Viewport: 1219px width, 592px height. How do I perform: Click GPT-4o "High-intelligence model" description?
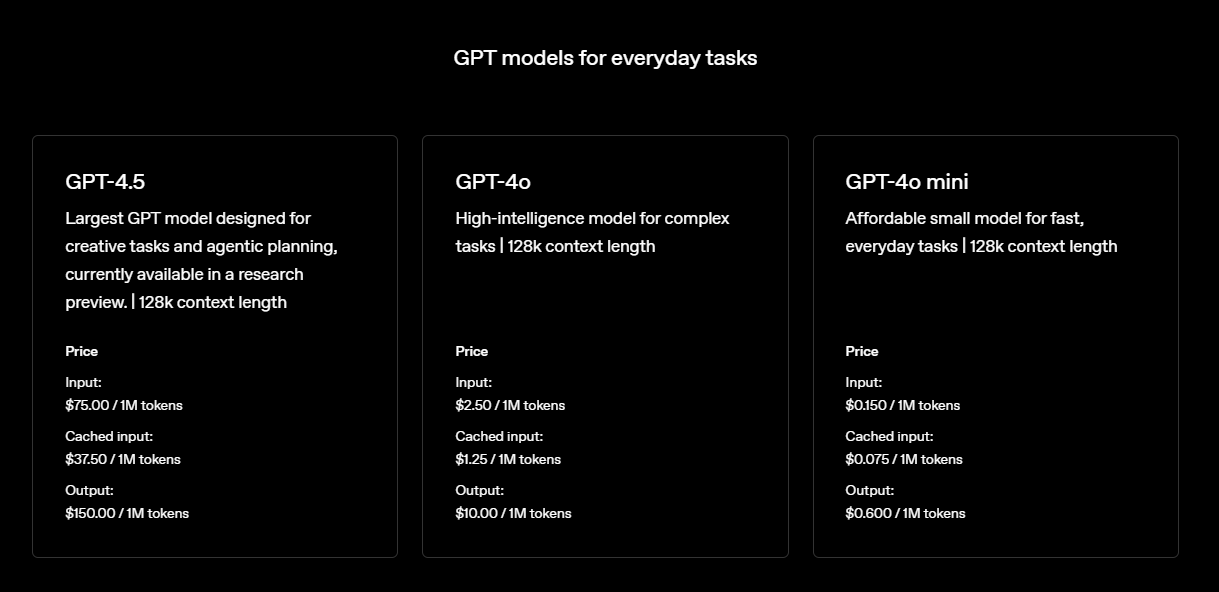[592, 232]
